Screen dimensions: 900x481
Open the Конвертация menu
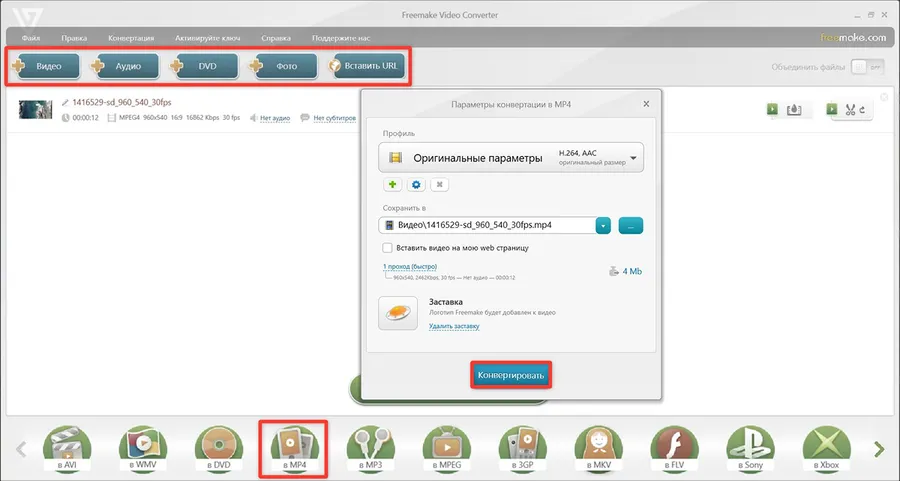pos(131,38)
